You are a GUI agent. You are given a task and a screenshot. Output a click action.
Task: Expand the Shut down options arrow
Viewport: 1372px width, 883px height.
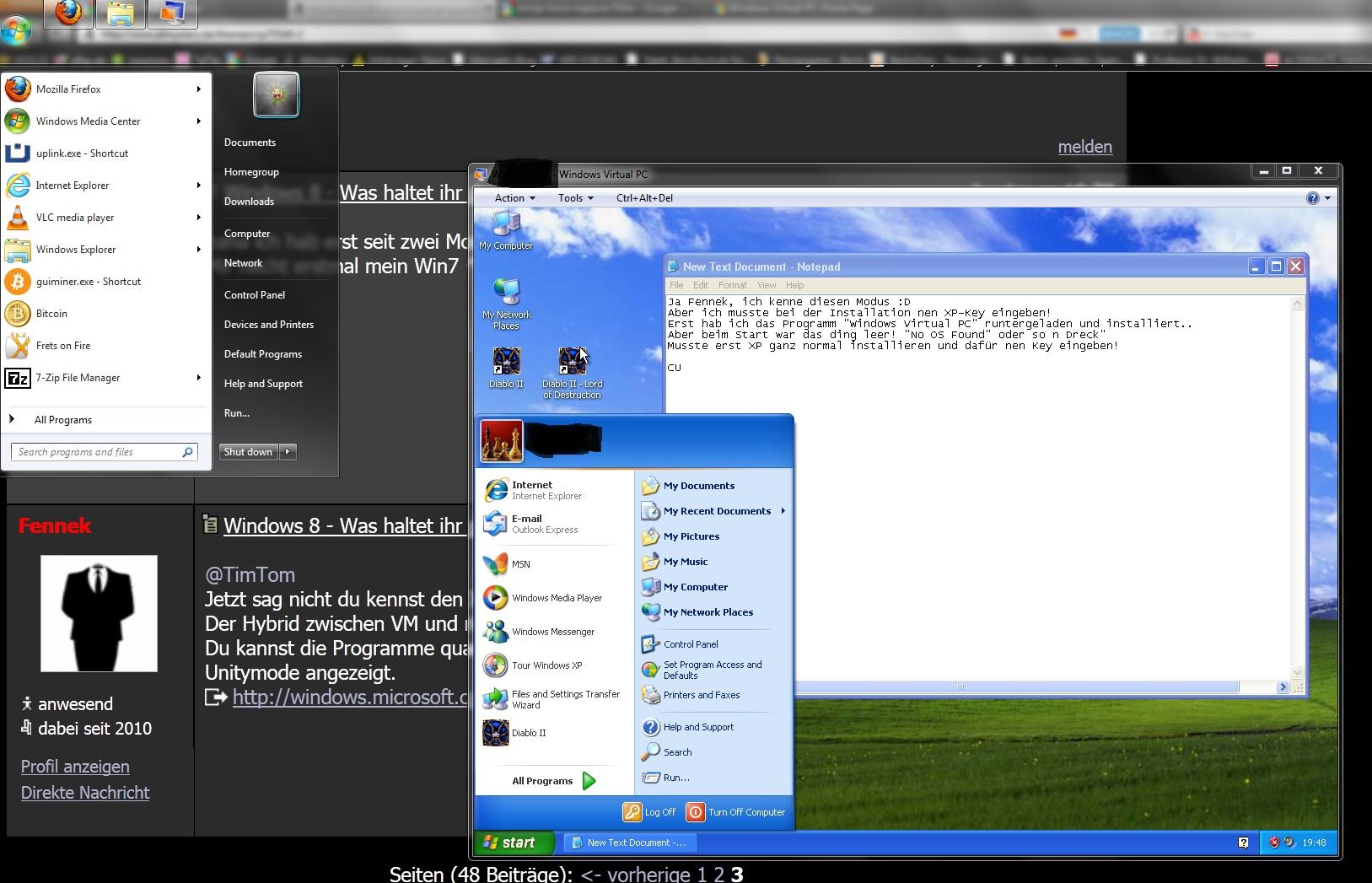(288, 452)
